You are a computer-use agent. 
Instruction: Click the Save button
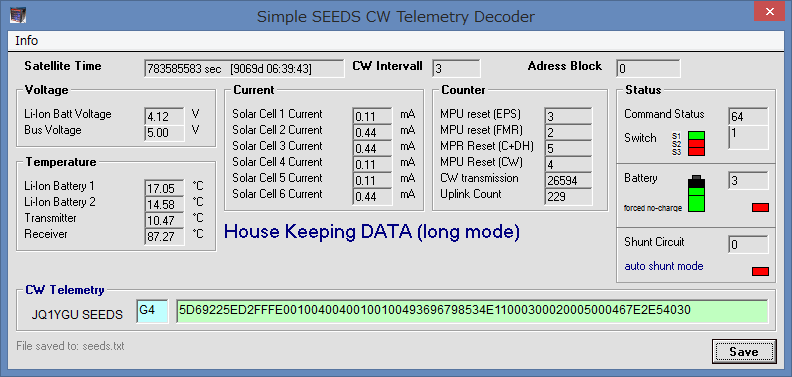coord(744,351)
